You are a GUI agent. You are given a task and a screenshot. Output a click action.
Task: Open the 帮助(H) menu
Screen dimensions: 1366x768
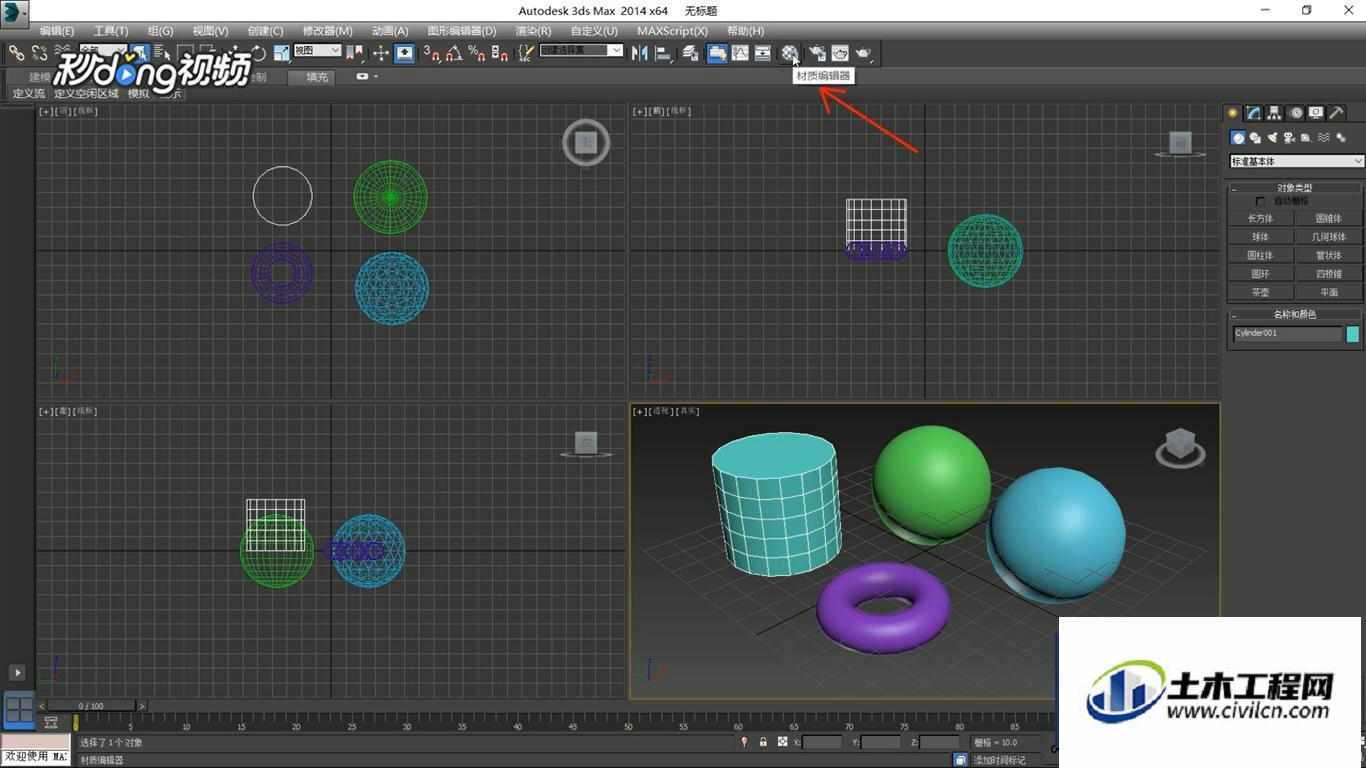point(745,31)
